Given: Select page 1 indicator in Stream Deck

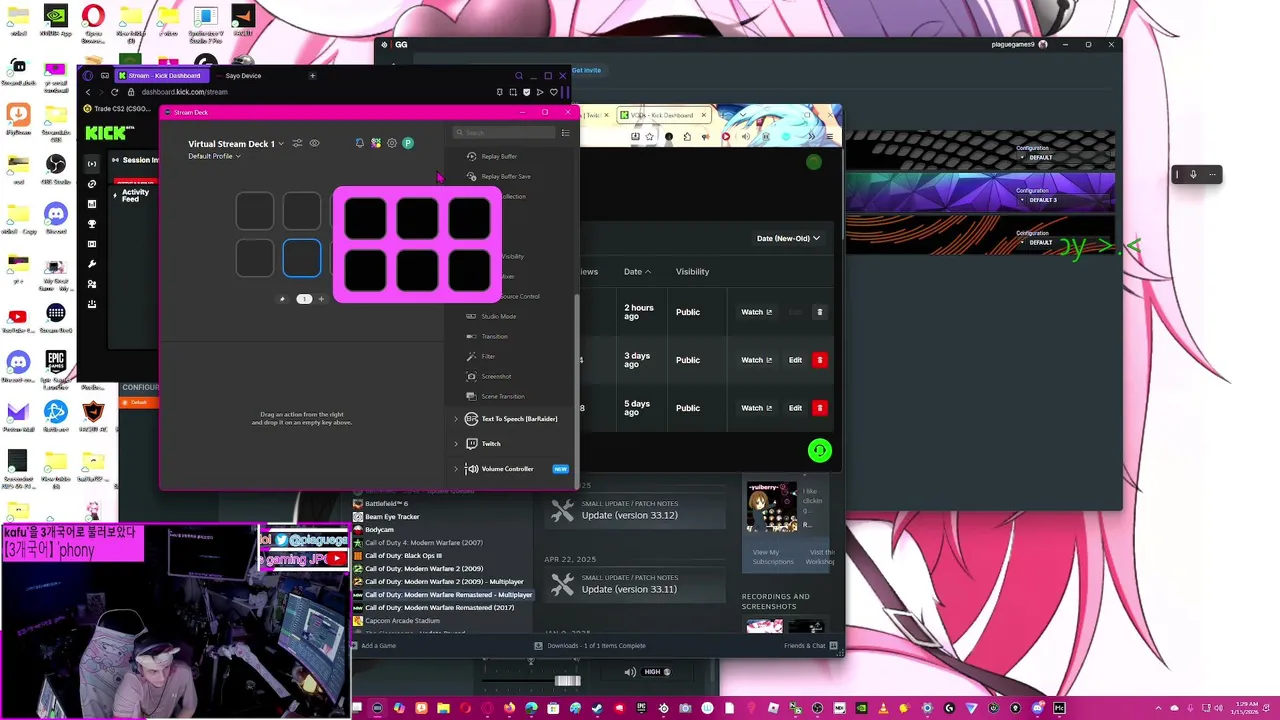Looking at the screenshot, I should coord(304,299).
